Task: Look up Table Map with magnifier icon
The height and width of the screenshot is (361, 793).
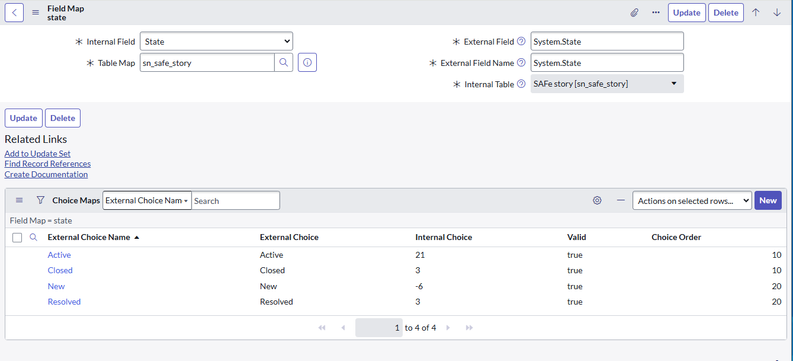Action: pos(284,63)
